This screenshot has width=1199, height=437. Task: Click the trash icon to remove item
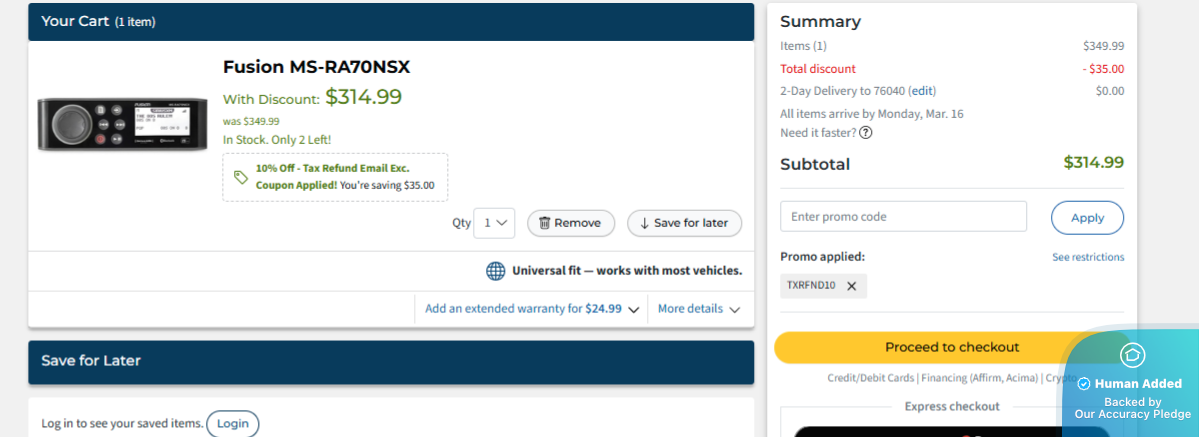point(545,223)
